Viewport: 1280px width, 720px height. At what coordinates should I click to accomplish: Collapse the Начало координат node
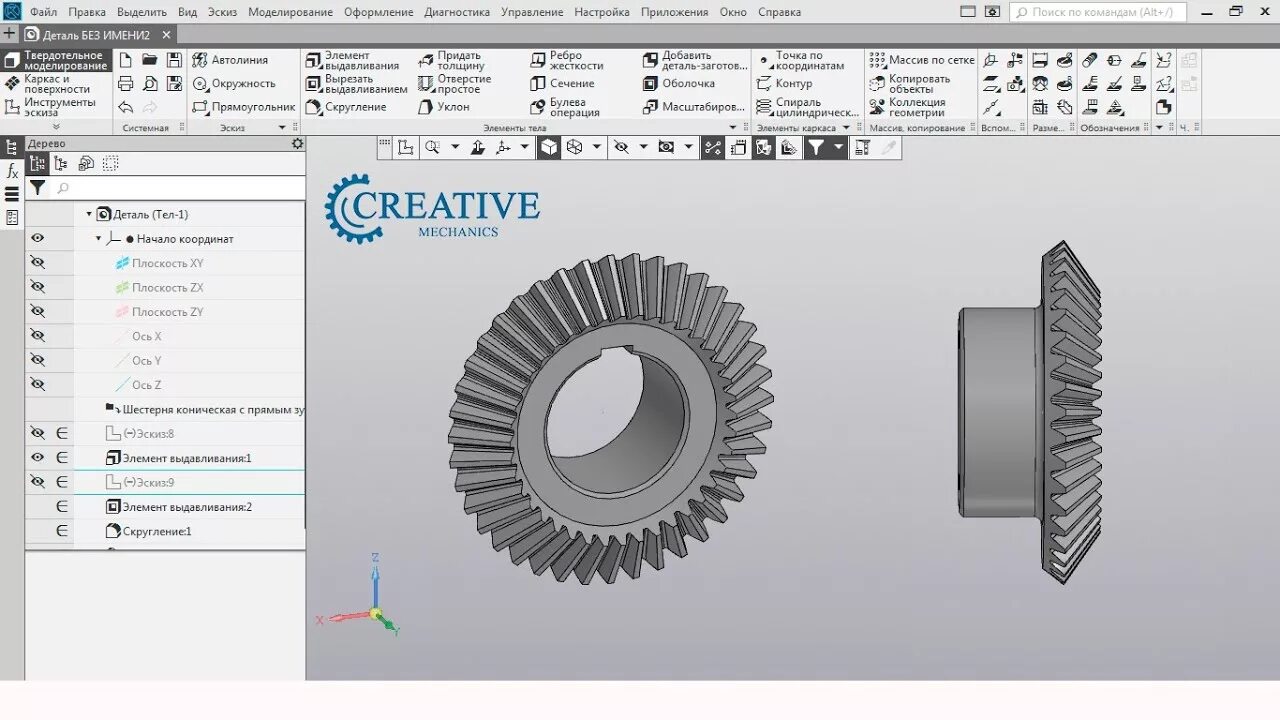pyautogui.click(x=98, y=239)
